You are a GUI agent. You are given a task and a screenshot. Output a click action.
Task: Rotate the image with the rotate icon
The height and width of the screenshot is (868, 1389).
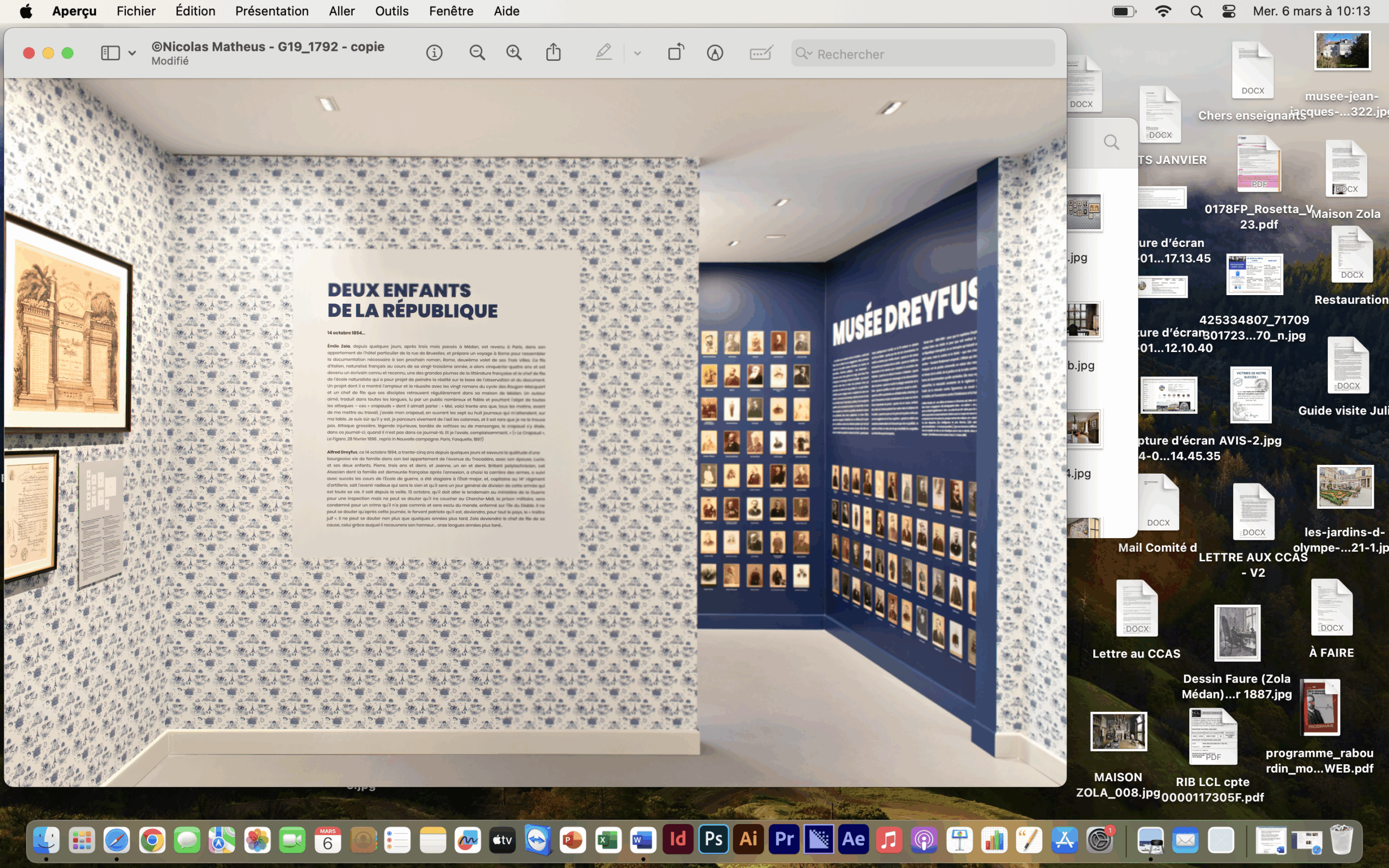pos(676,52)
